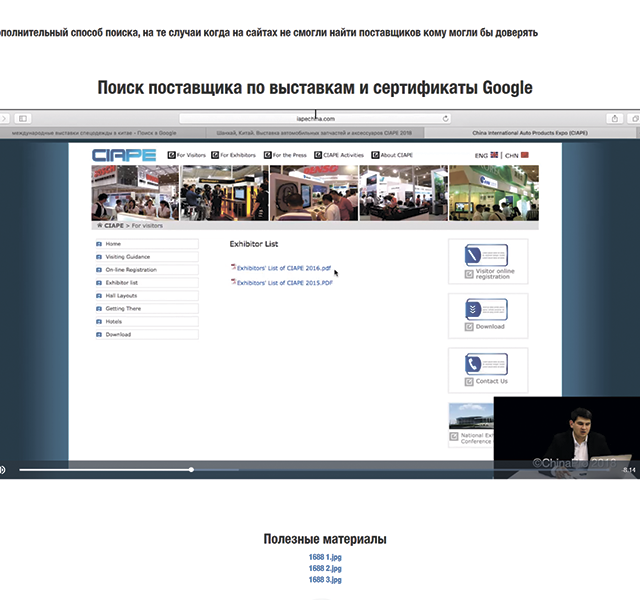Open the 1688 1.jpg material link
Image resolution: width=640 pixels, height=600 pixels.
pyautogui.click(x=325, y=557)
